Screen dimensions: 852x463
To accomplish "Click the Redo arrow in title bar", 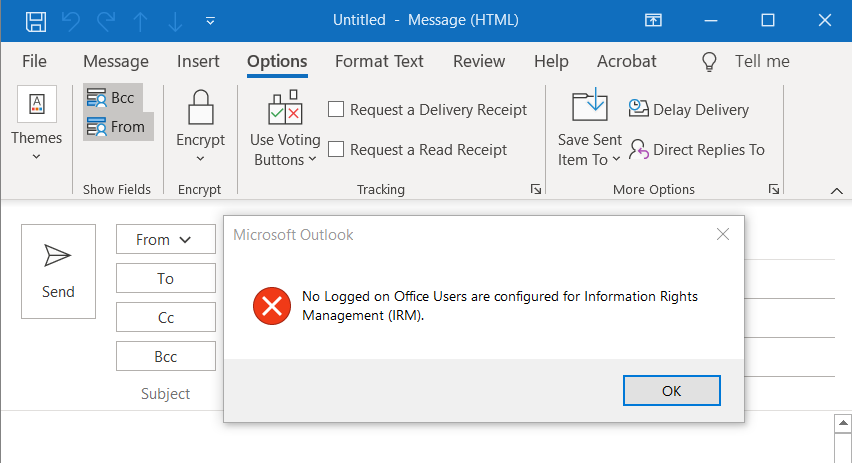I will (106, 21).
